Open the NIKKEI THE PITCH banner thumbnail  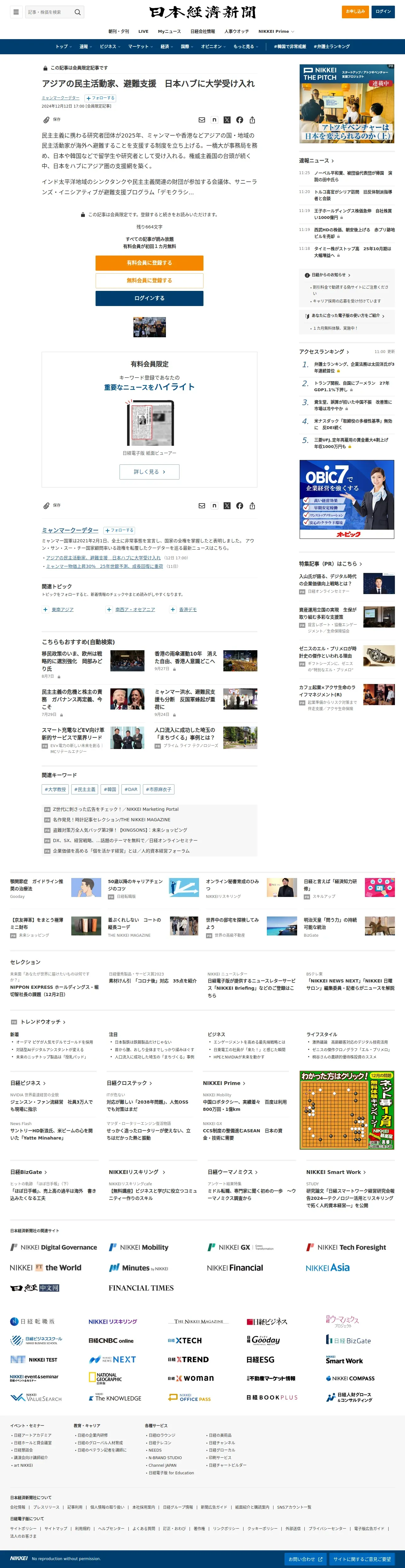click(347, 104)
